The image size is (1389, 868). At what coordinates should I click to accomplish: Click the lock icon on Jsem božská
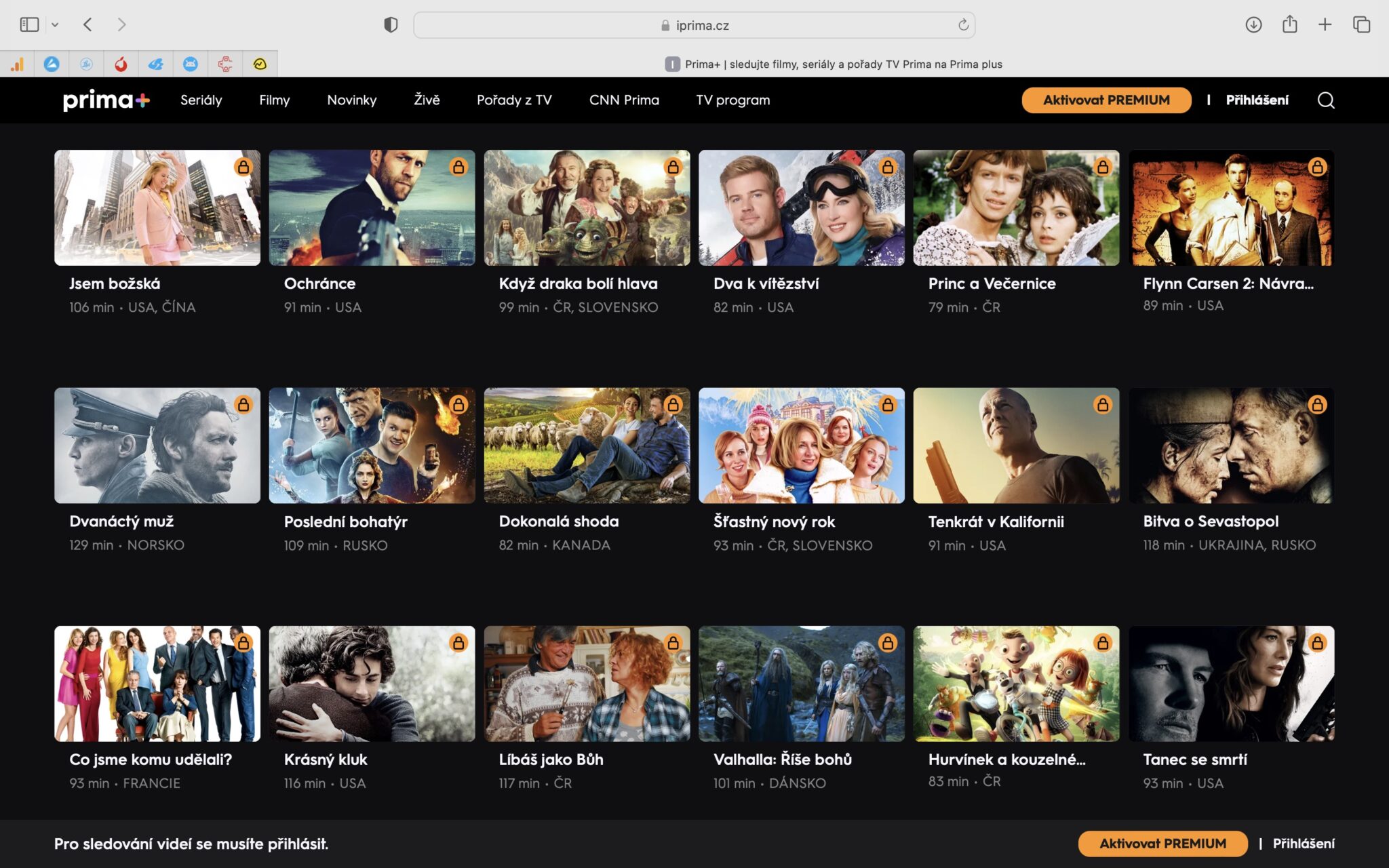tap(243, 167)
